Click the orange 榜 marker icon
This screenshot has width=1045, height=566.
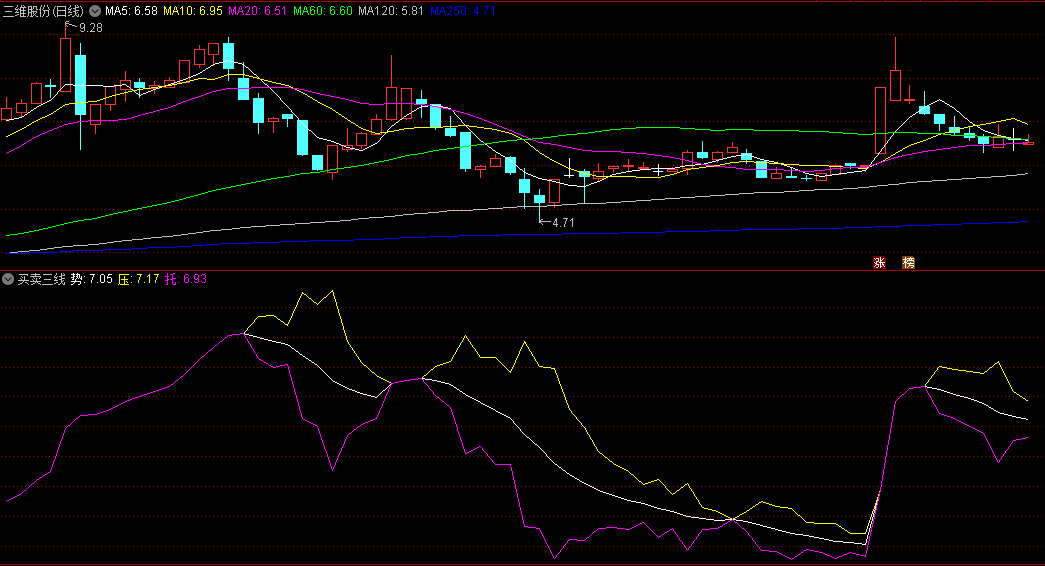pyautogui.click(x=908, y=263)
